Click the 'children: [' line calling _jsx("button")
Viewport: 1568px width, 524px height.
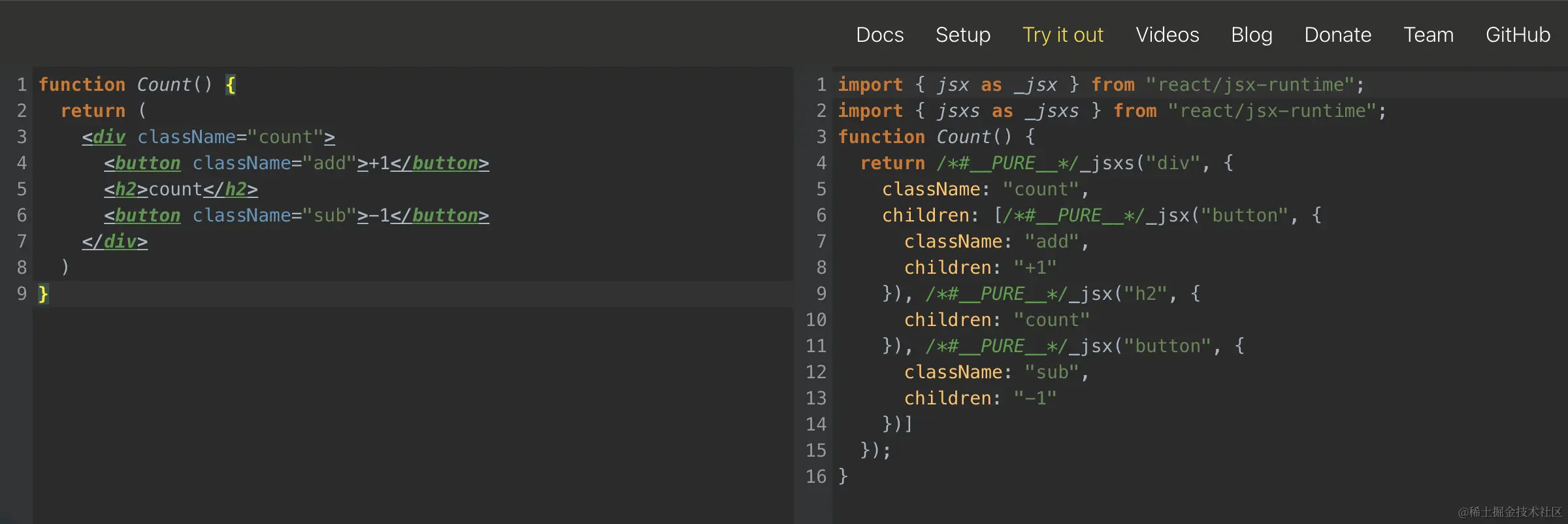(x=1102, y=215)
